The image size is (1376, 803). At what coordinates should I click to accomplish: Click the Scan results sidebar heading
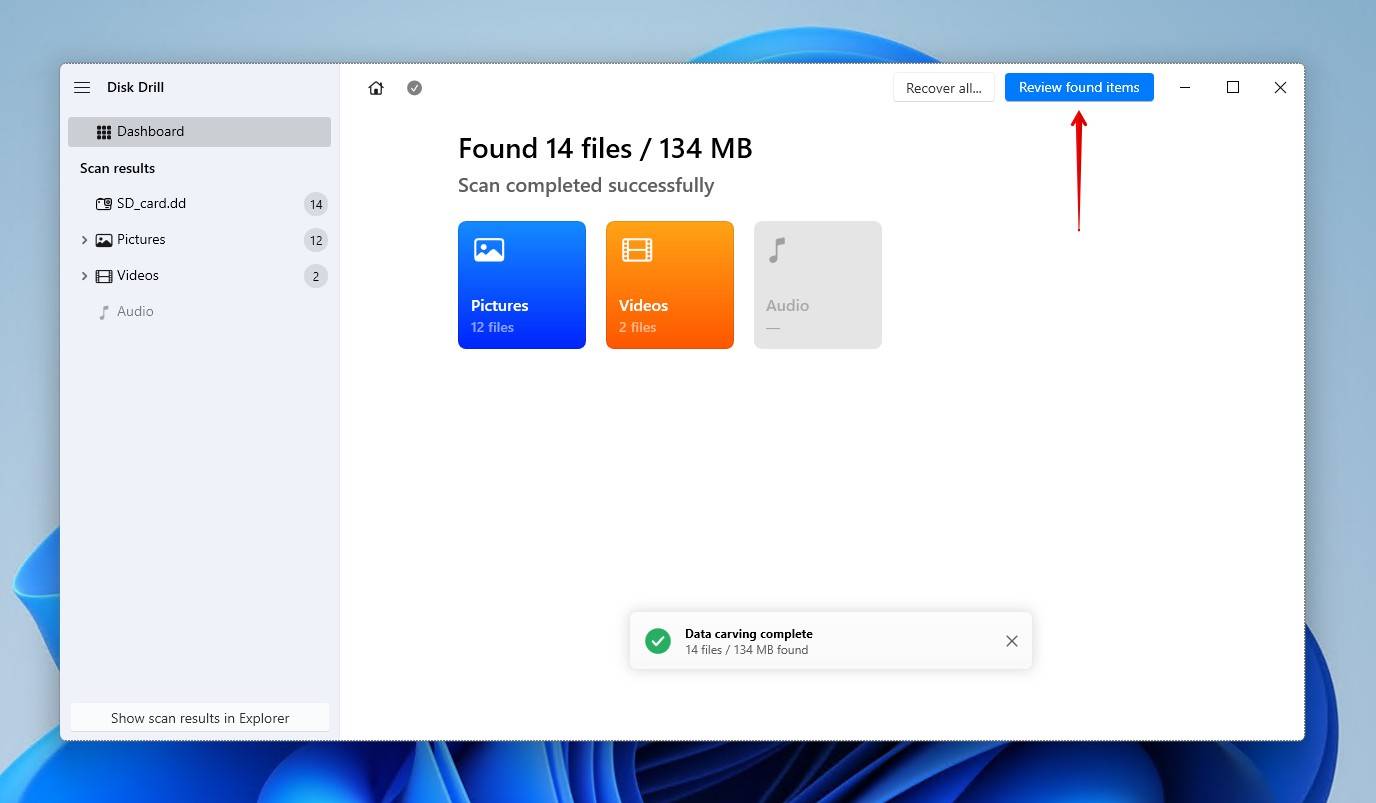(117, 168)
